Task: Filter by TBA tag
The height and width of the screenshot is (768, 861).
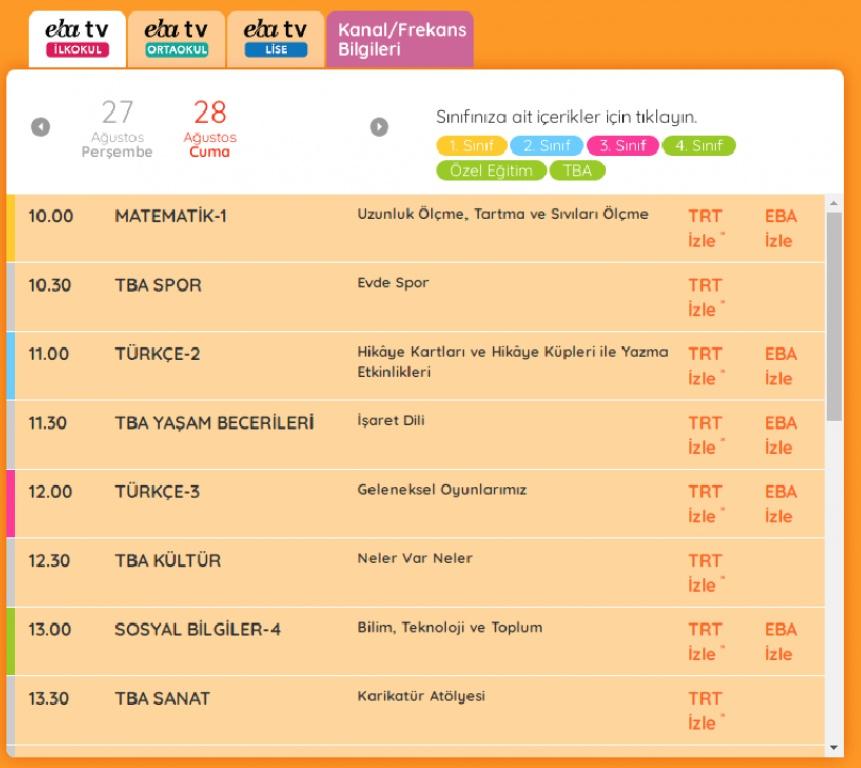Action: click(x=577, y=171)
